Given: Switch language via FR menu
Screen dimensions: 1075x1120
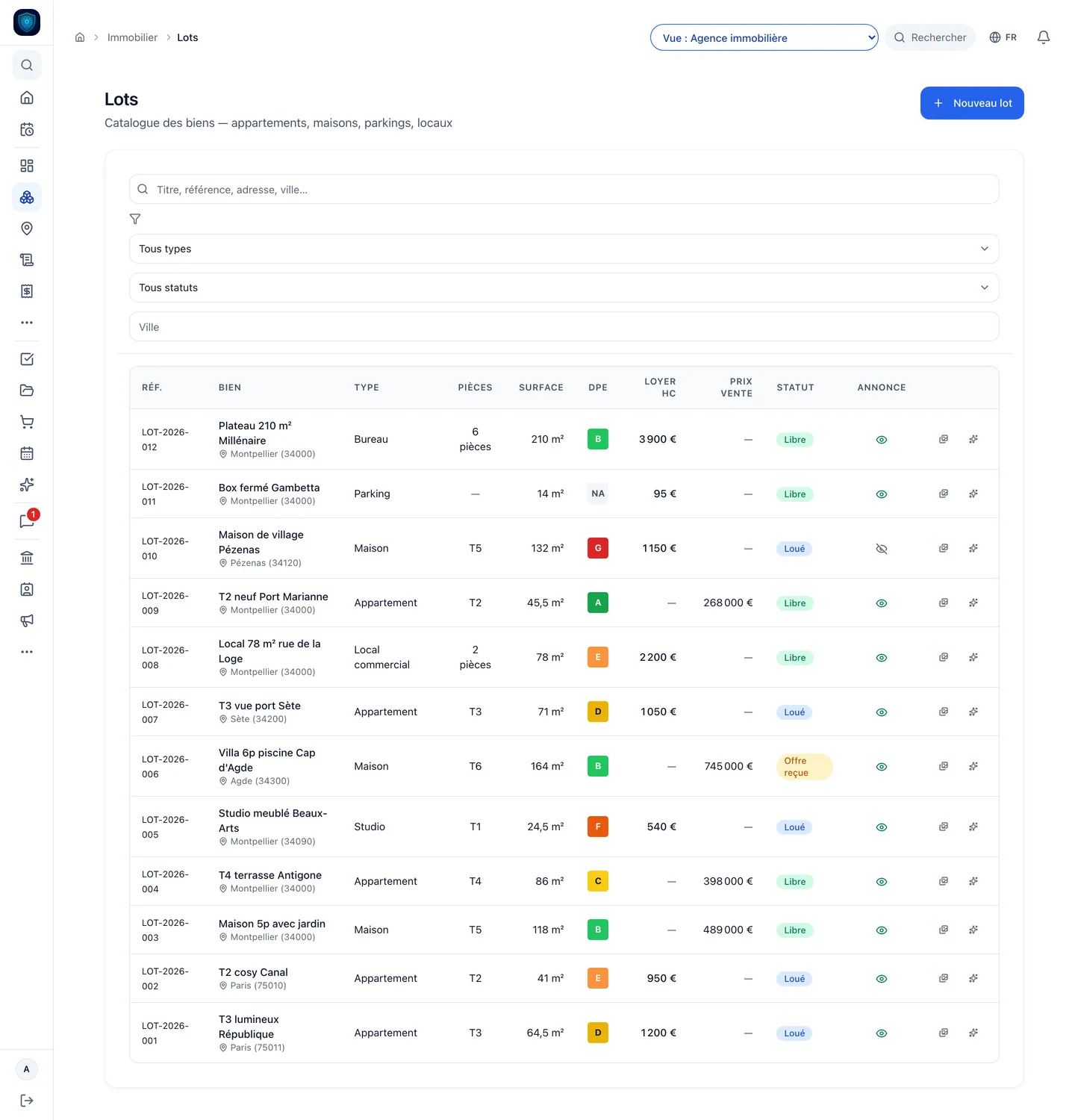Looking at the screenshot, I should coord(1003,37).
